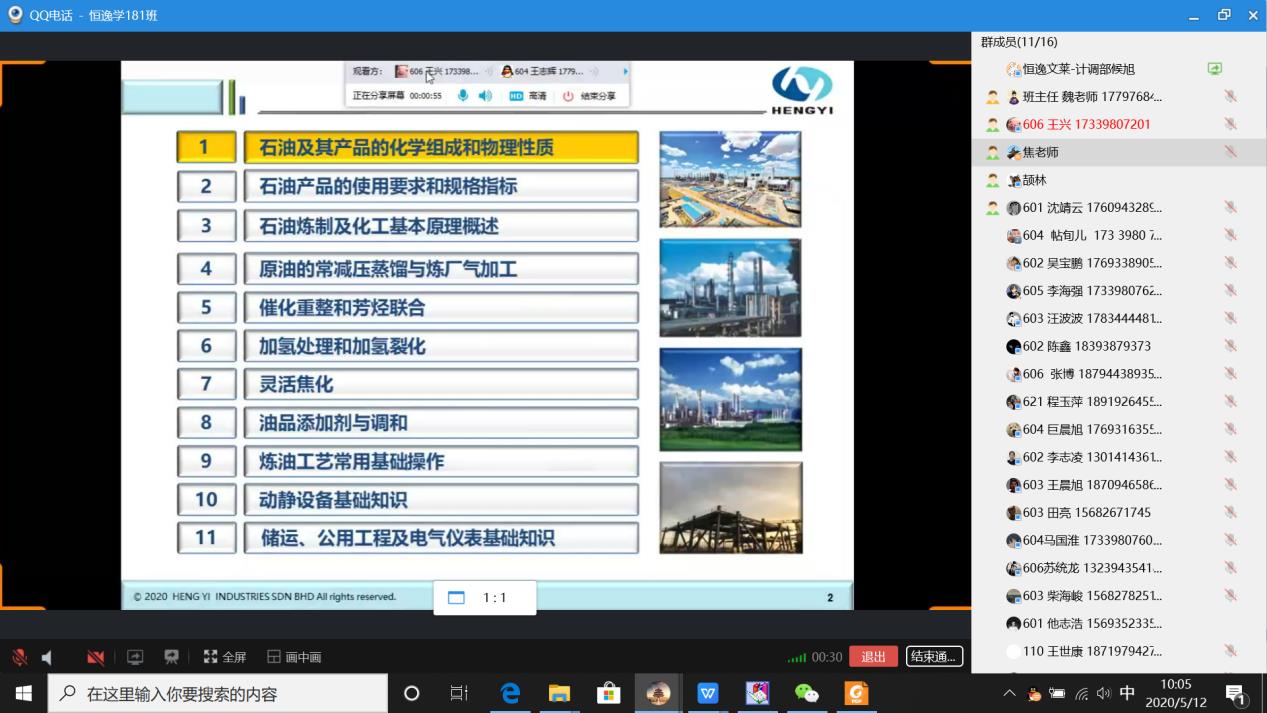Click blue speaker icon in sharing bar
This screenshot has width=1267, height=713.
485,96
